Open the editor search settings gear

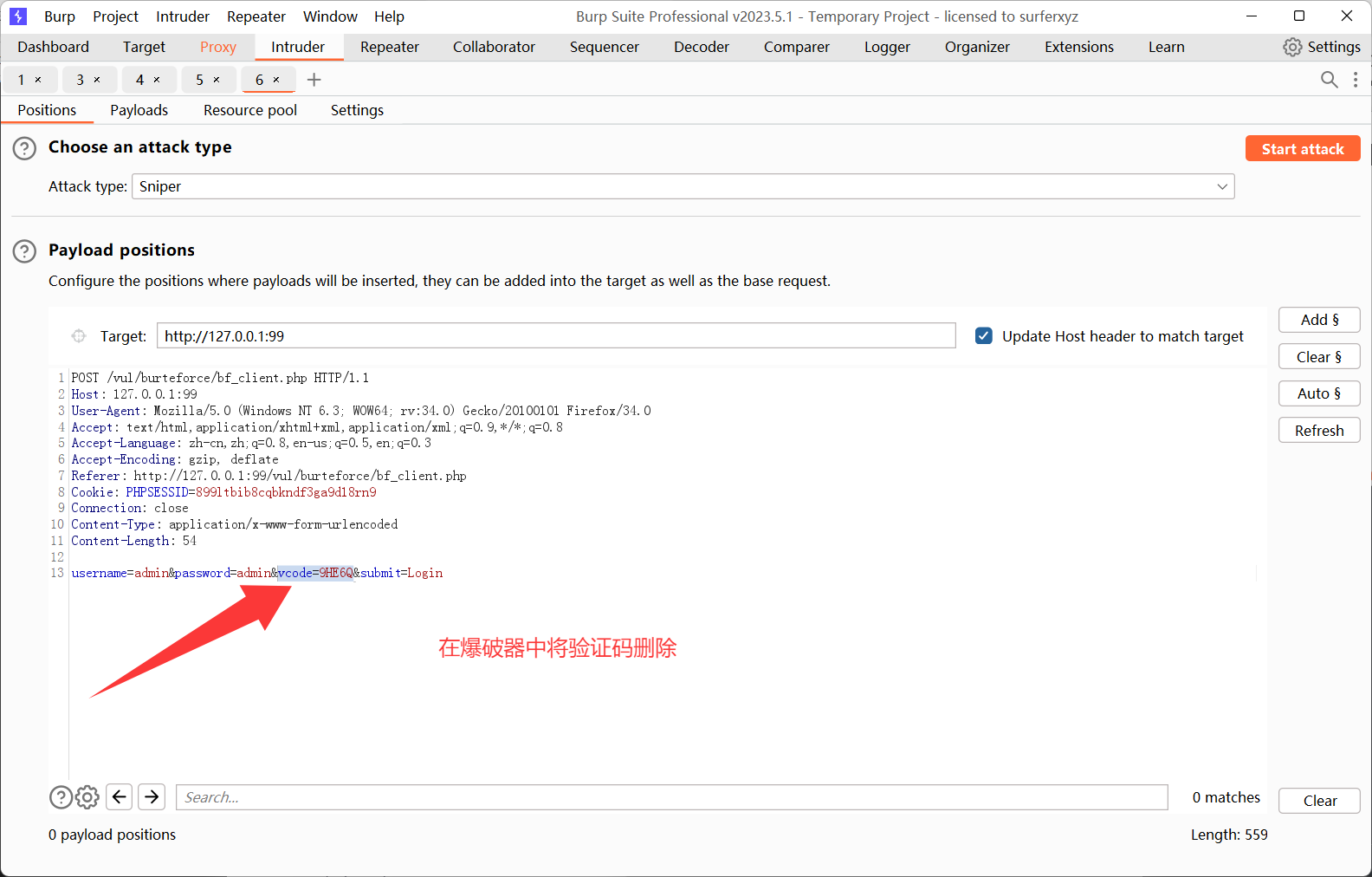(87, 797)
